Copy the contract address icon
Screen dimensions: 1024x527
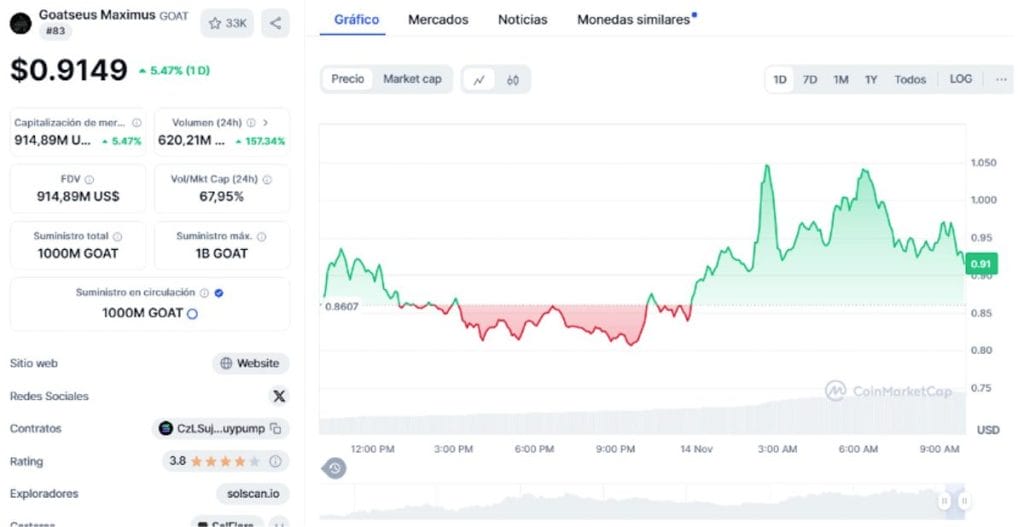(x=276, y=429)
